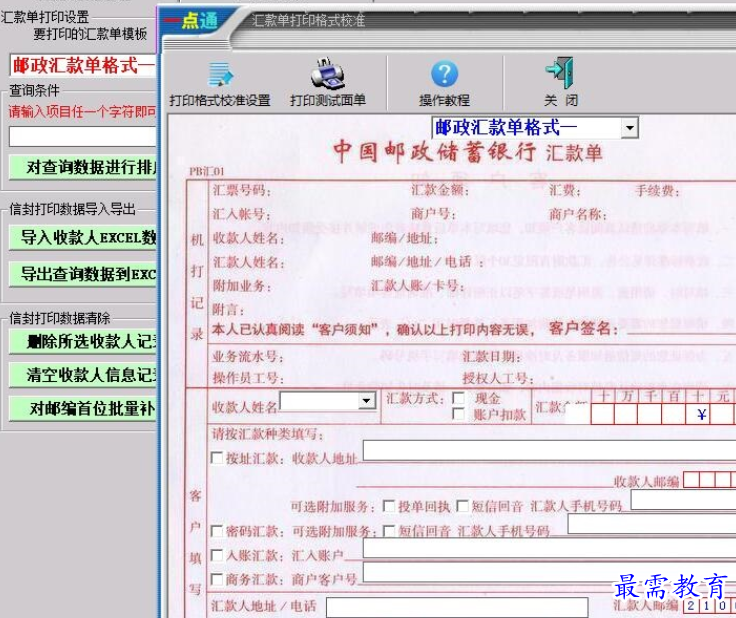This screenshot has width=736, height=618.
Task: Click the 汇入账户 input field
Action: [x=549, y=548]
